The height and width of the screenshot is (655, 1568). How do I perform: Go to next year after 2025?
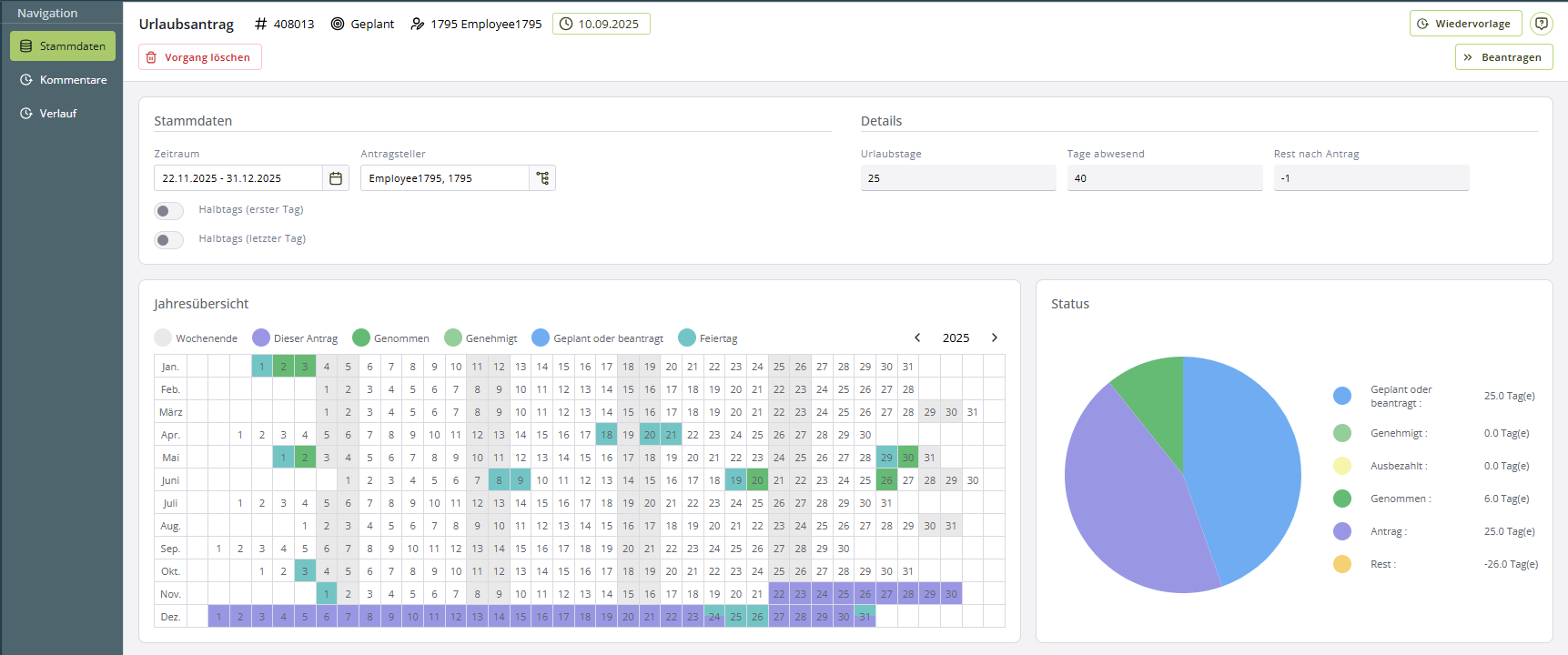click(x=994, y=338)
